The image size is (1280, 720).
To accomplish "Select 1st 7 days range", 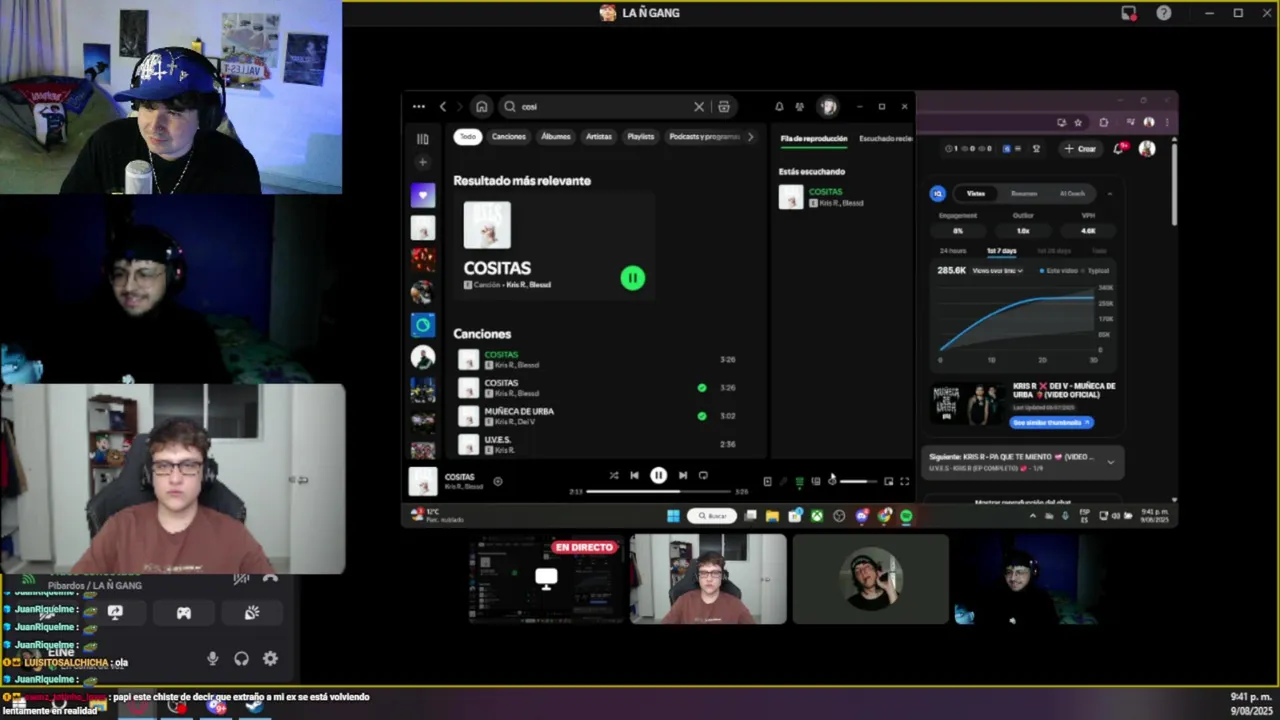I will click(1001, 251).
